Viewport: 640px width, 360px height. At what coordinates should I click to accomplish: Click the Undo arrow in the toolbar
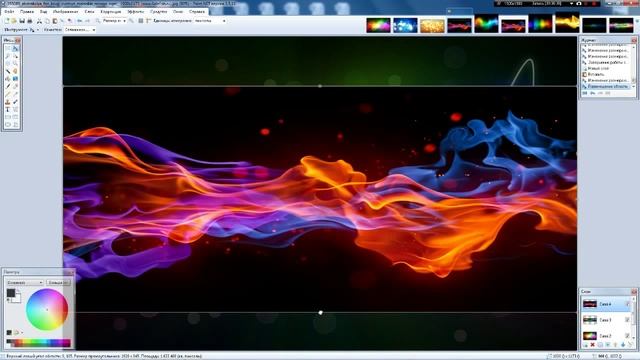pos(79,21)
